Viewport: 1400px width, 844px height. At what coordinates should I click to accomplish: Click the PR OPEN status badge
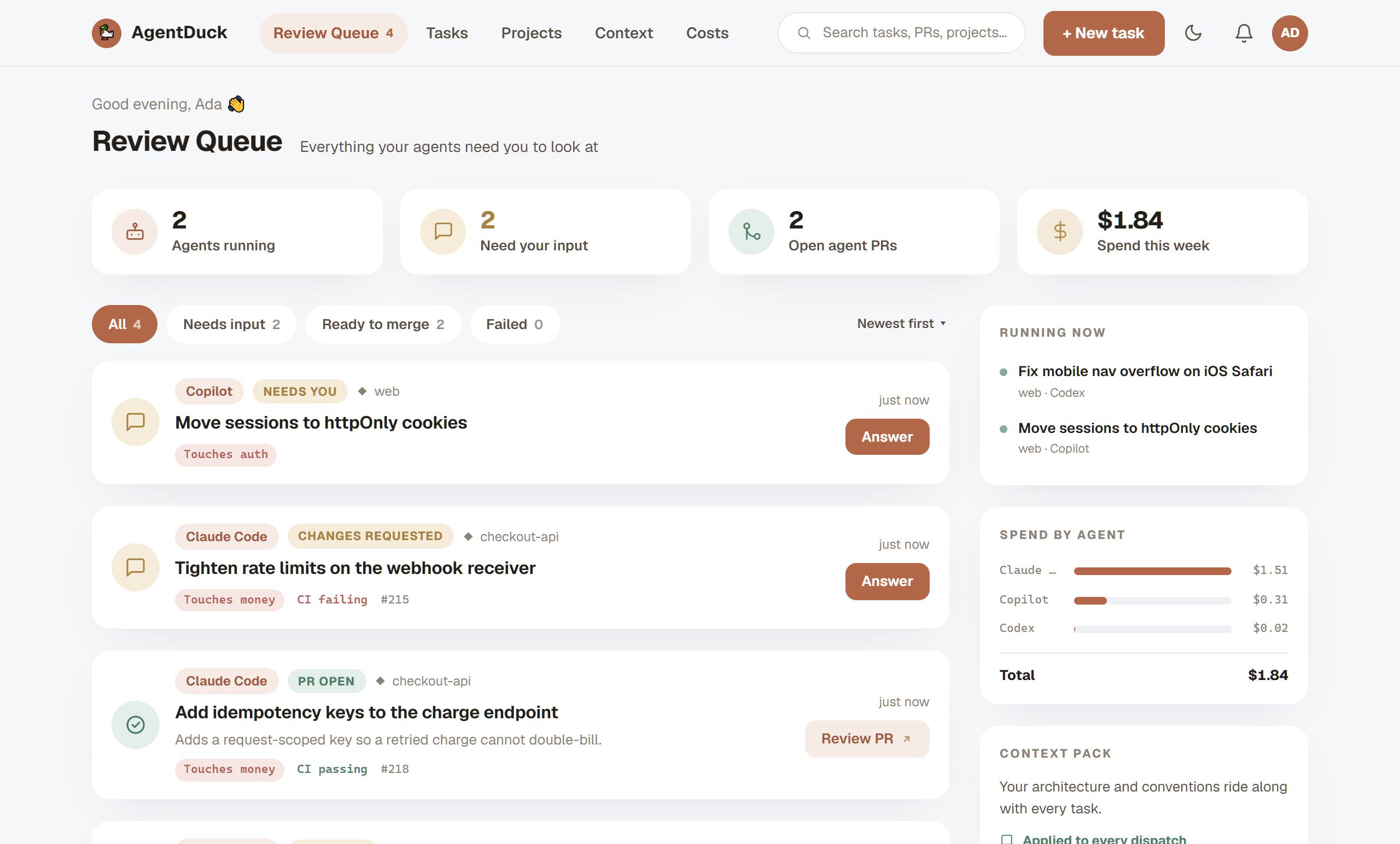[326, 681]
